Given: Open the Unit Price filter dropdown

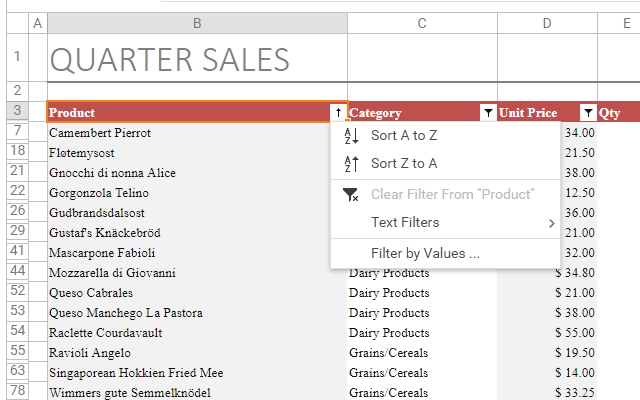Looking at the screenshot, I should coord(588,113).
